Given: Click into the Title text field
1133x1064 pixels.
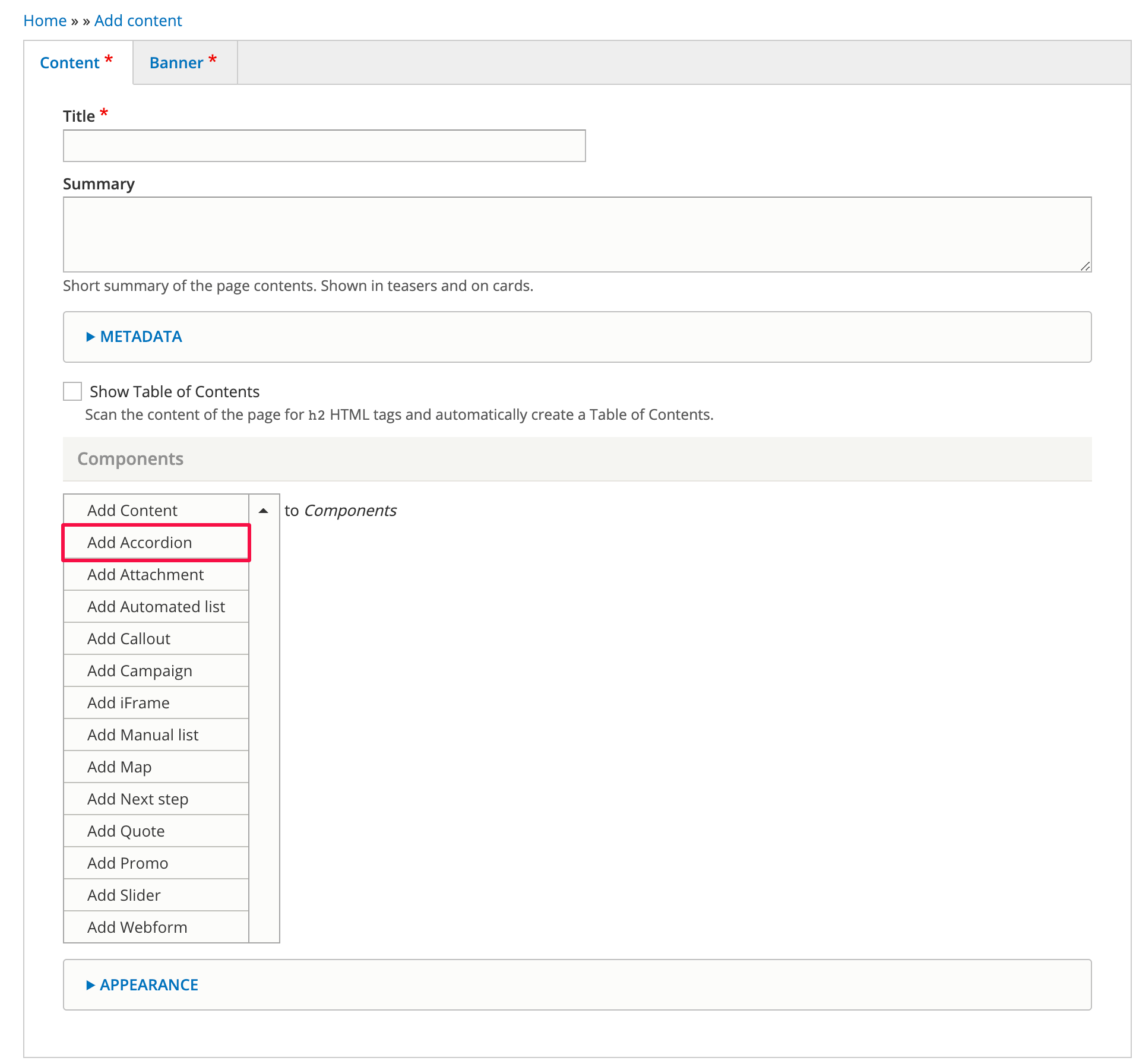Looking at the screenshot, I should pos(324,146).
